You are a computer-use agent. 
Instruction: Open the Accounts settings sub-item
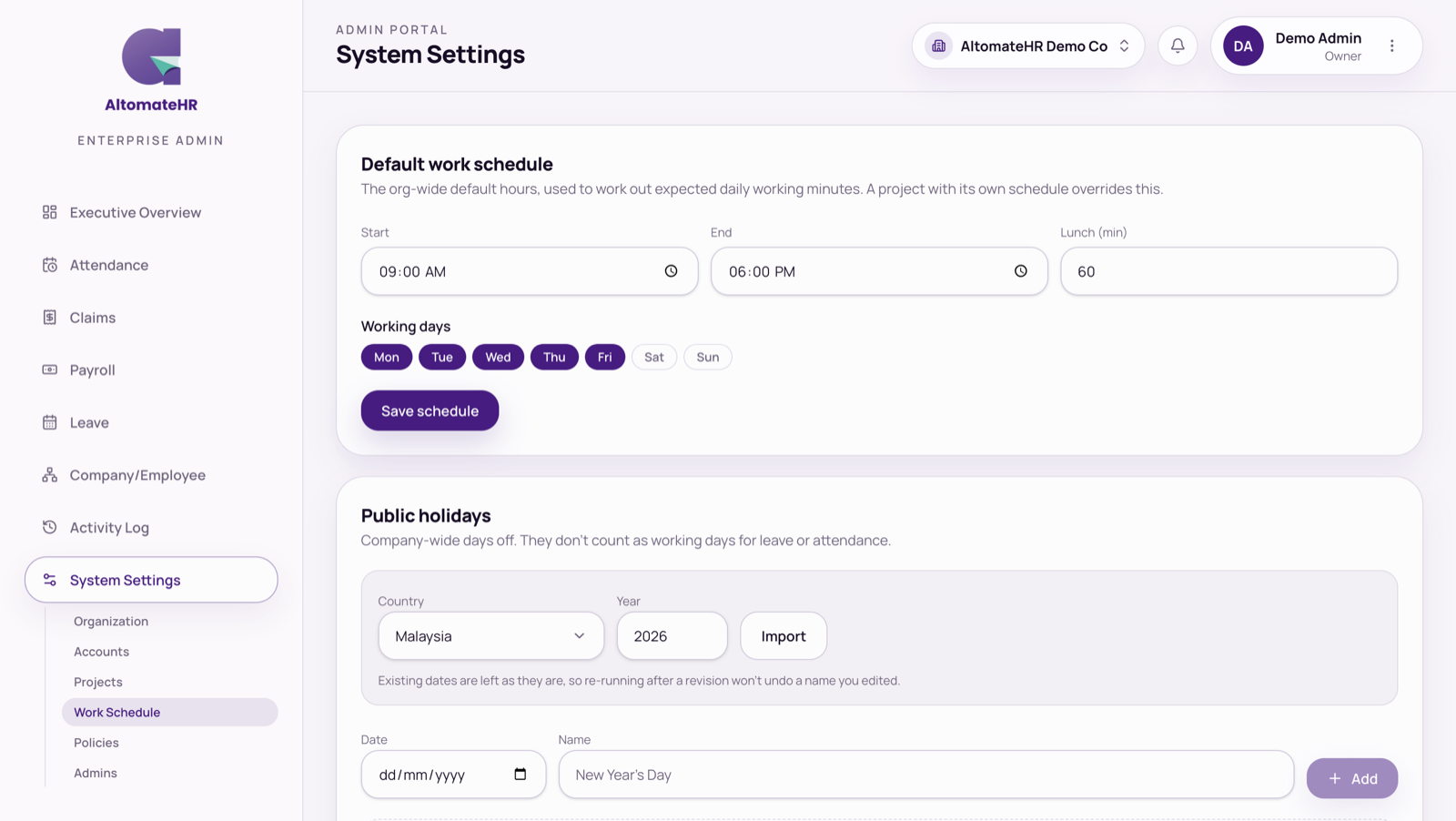pos(102,652)
